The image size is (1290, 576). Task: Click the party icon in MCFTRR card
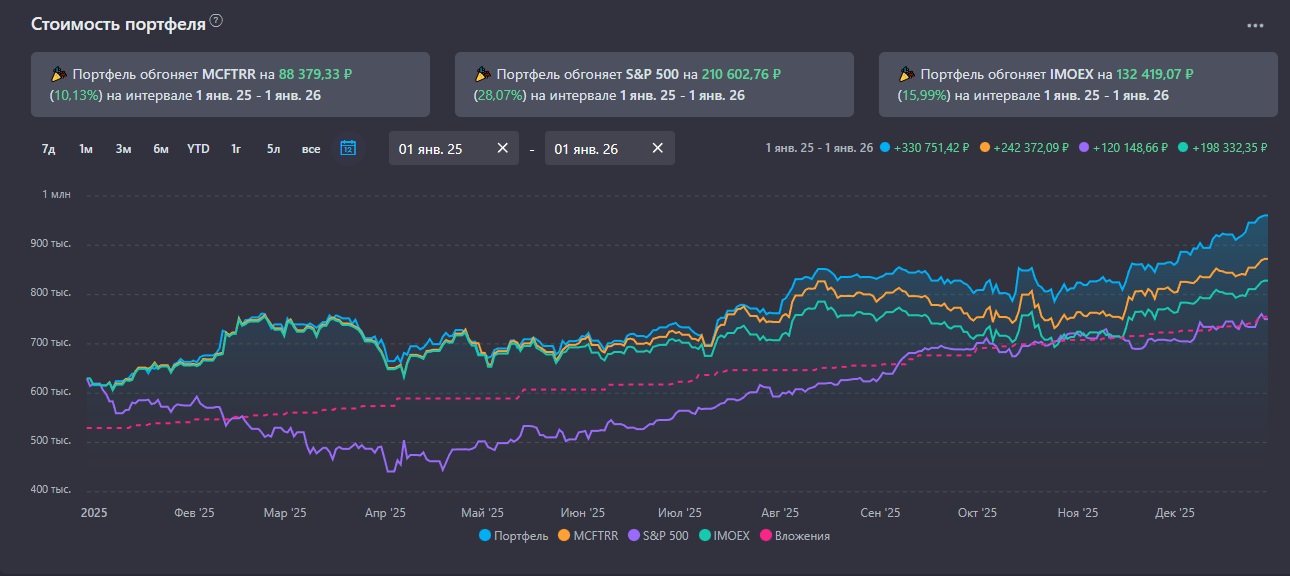58,74
